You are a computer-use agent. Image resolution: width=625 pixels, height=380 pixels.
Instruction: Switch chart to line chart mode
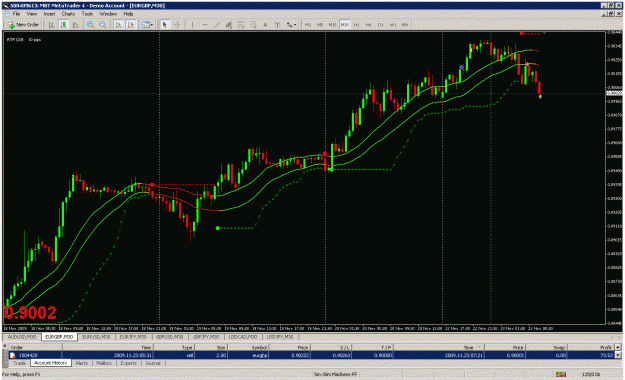[x=76, y=25]
